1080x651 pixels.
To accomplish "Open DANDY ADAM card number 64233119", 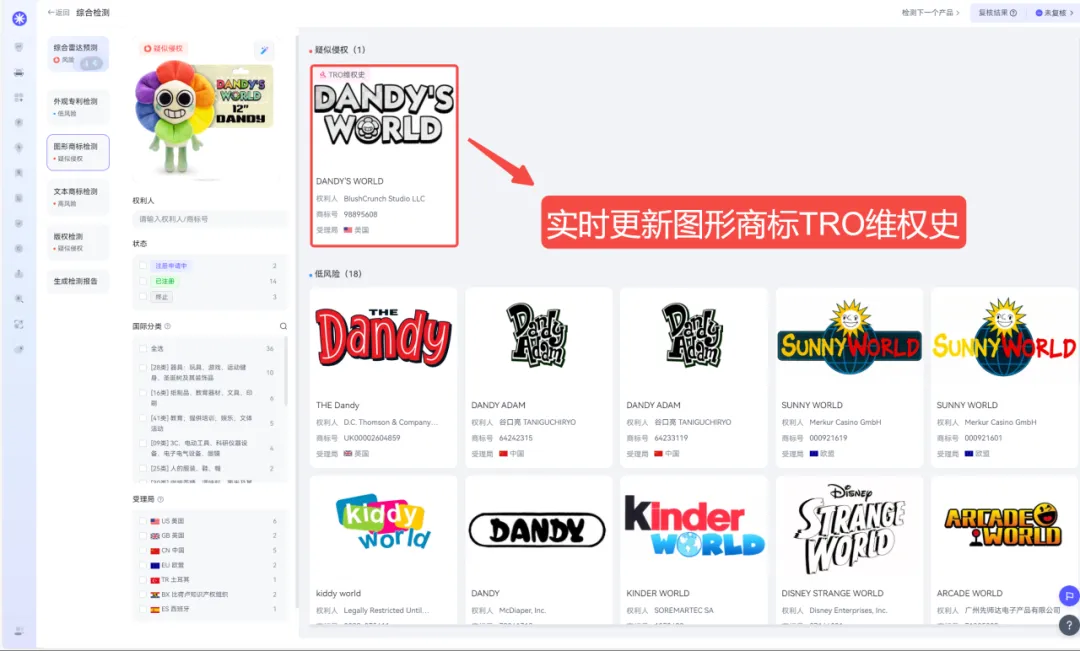I will (694, 378).
